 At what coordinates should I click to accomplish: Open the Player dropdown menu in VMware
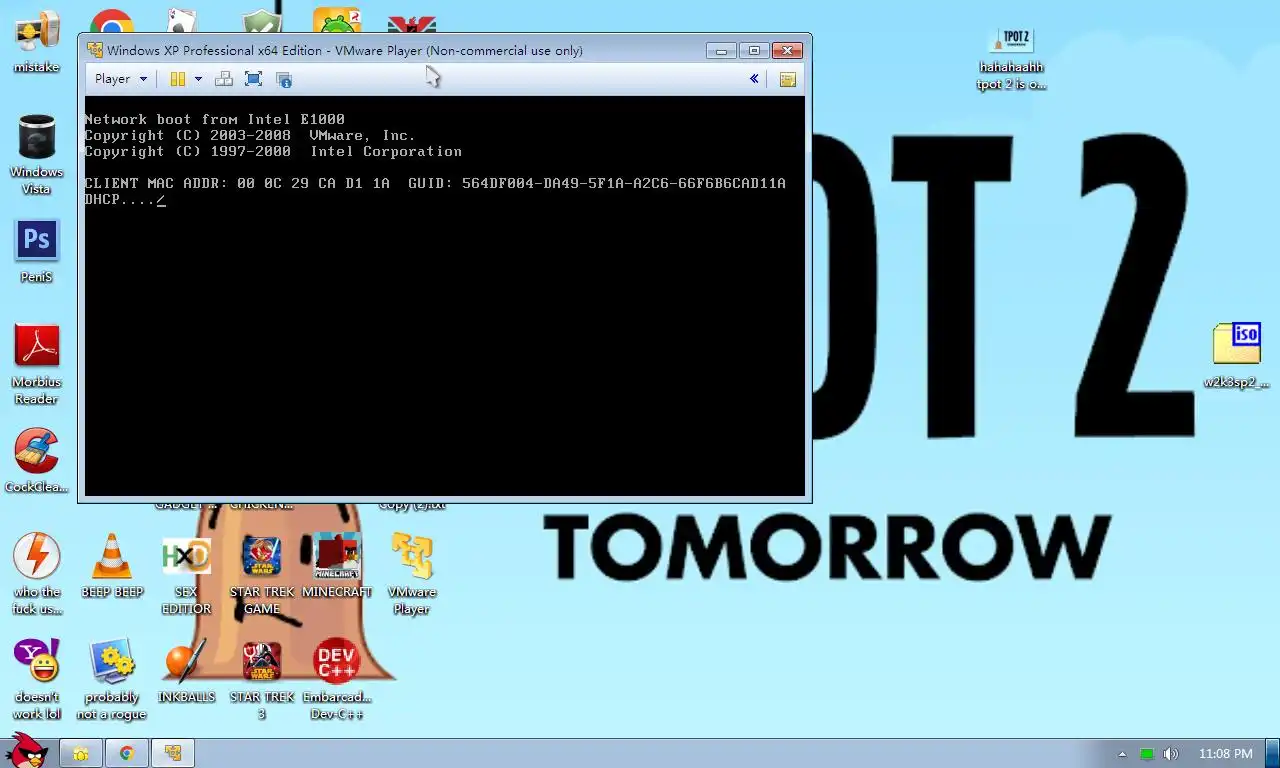point(121,79)
